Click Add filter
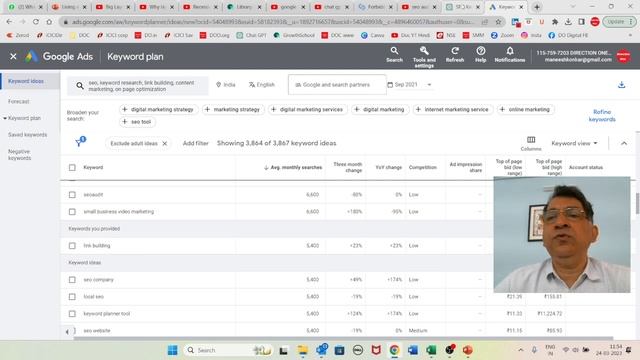This screenshot has width=640, height=360. click(x=196, y=143)
